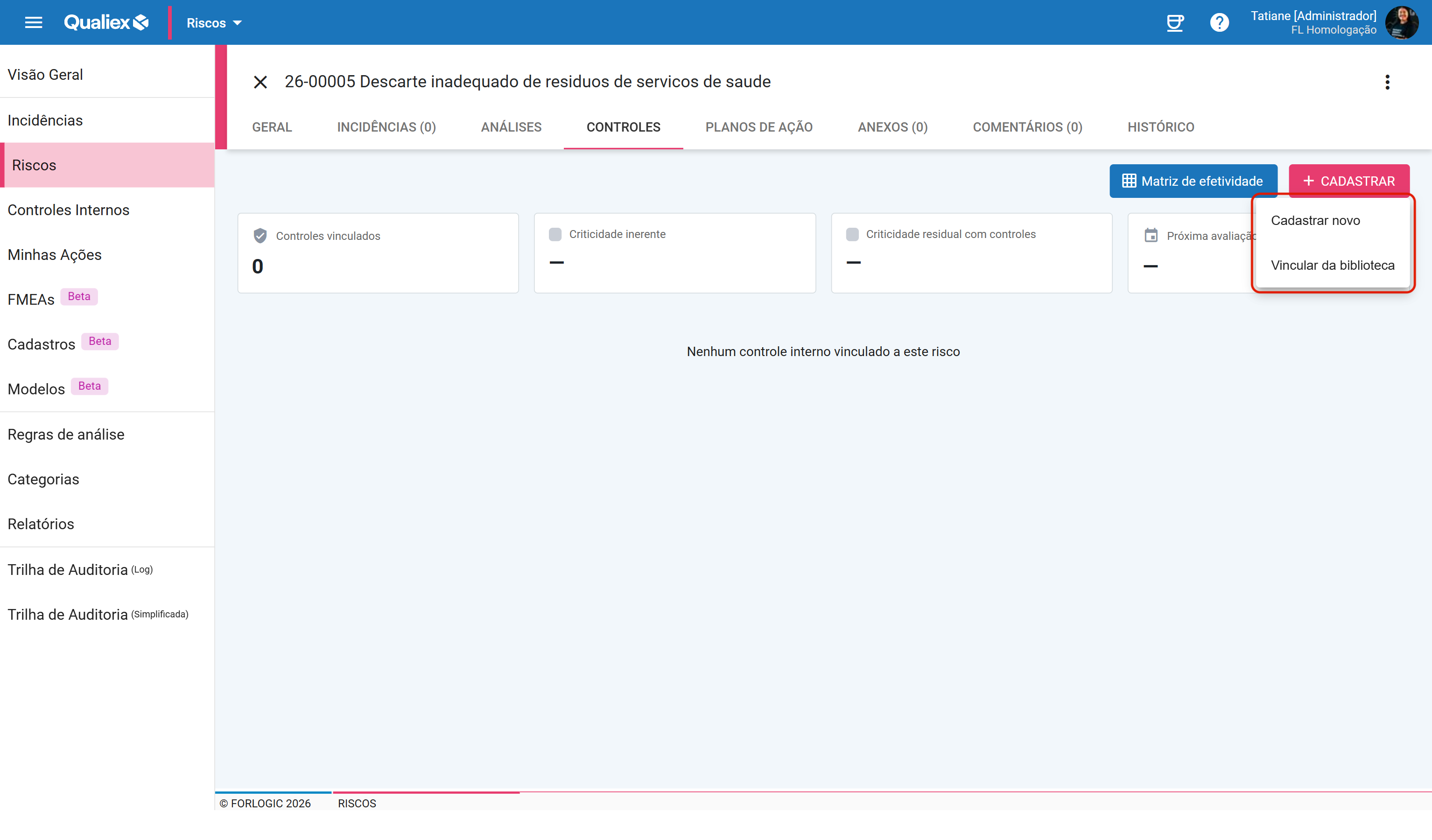Open Controles Internos in sidebar
This screenshot has height=840, width=1432.
(x=107, y=210)
